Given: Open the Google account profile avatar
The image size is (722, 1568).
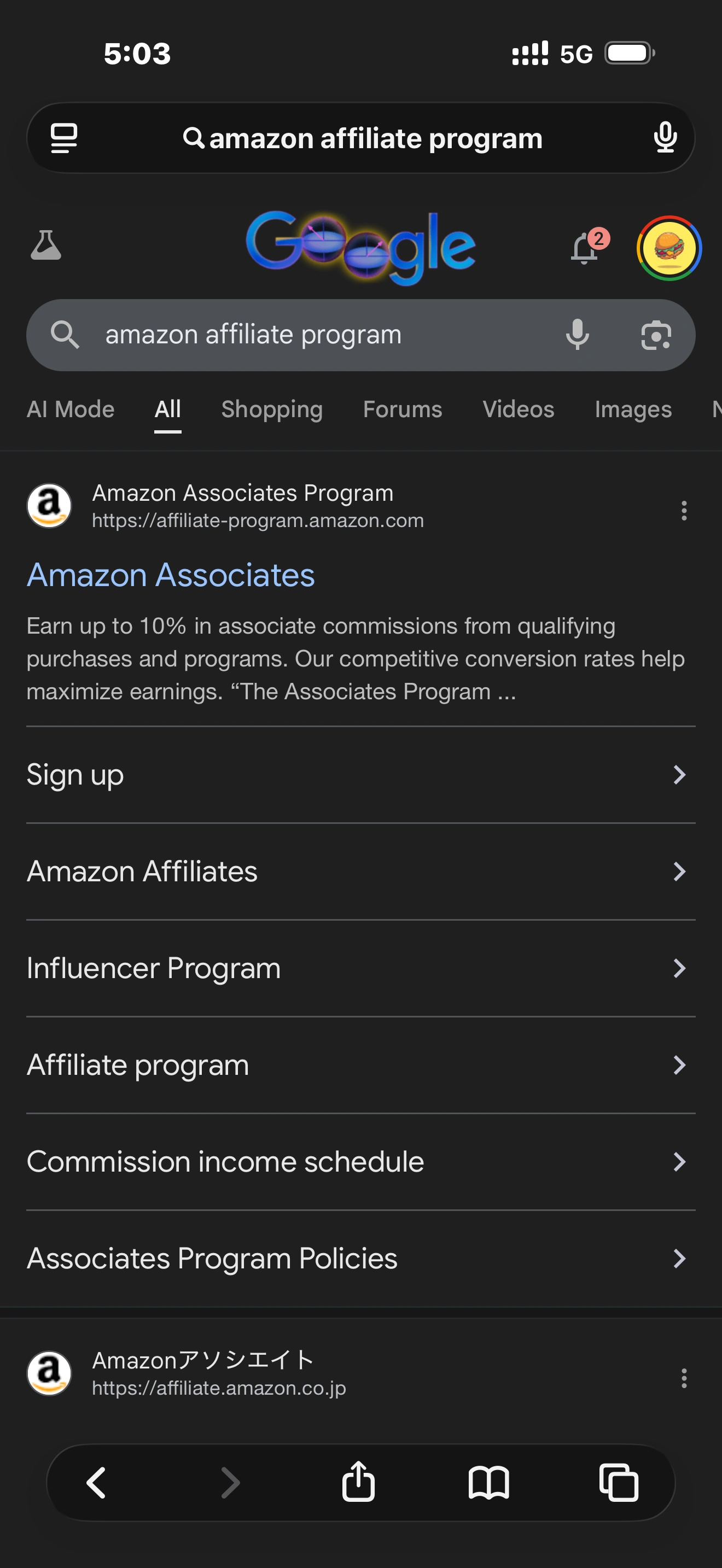Looking at the screenshot, I should 668,248.
